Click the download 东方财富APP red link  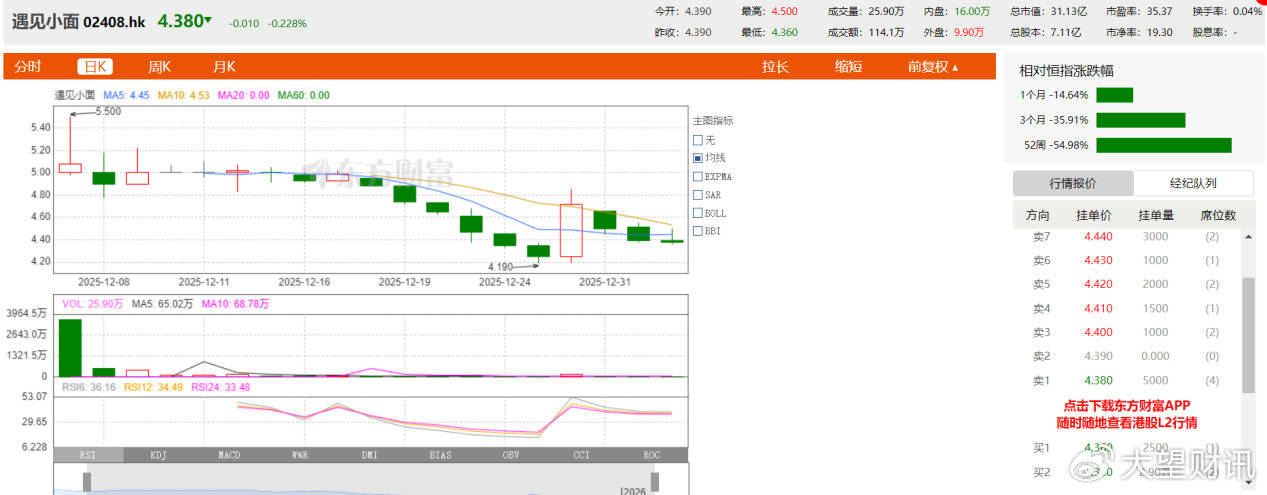click(x=1126, y=414)
